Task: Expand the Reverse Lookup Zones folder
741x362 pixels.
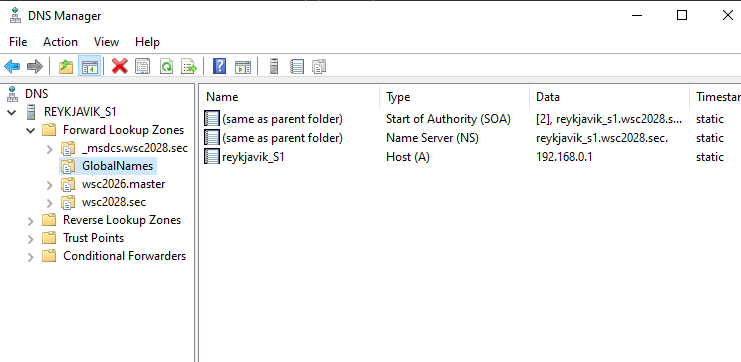Action: coord(31,221)
